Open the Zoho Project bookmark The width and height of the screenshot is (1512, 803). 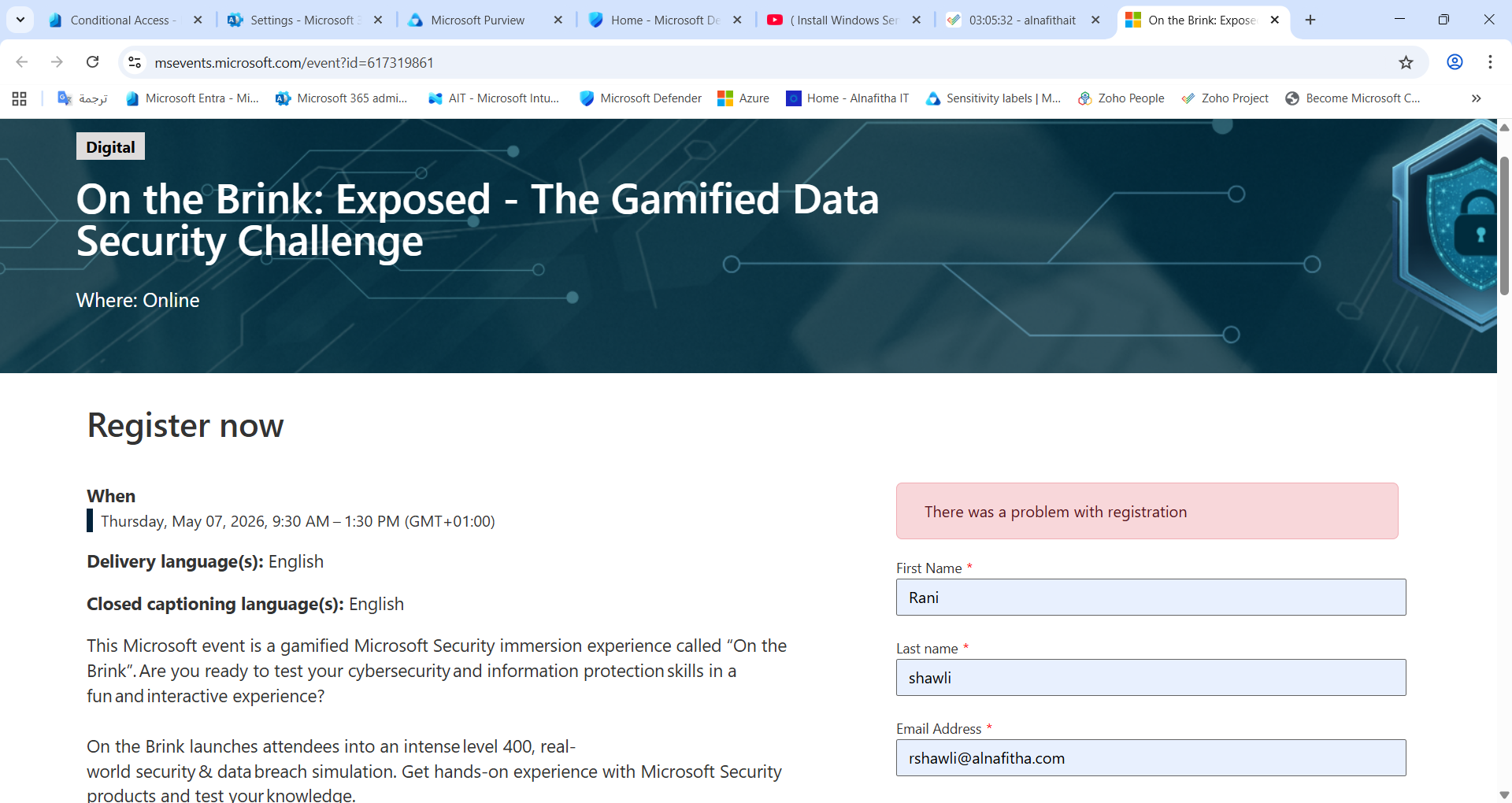click(x=1225, y=98)
